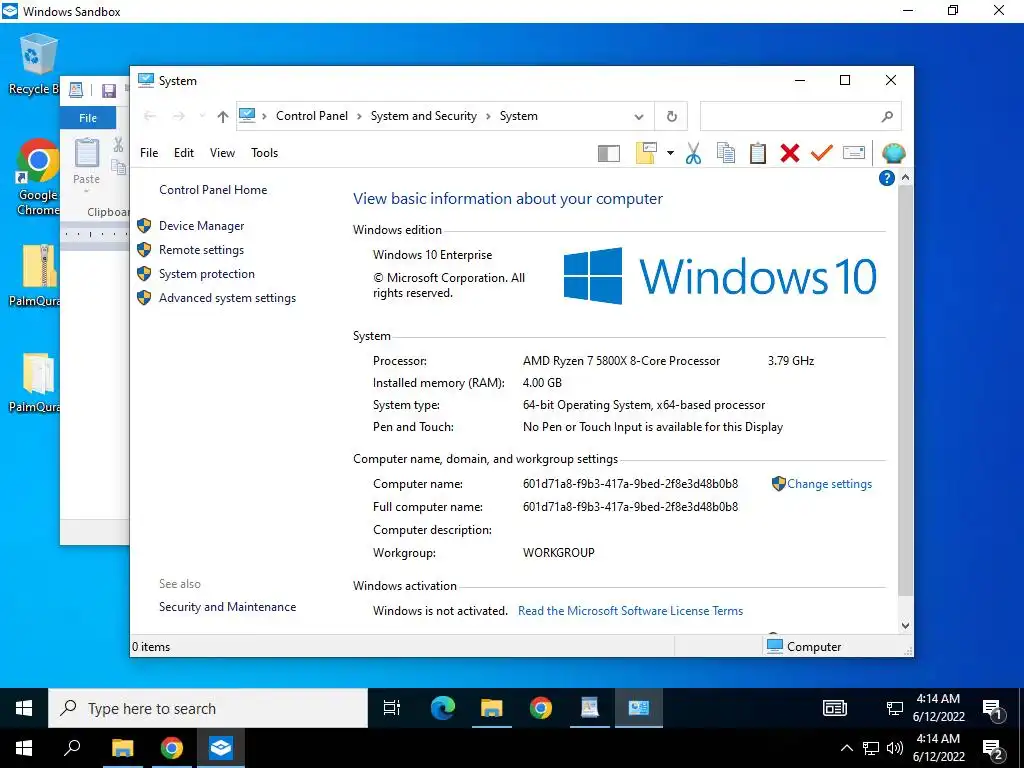1024x768 pixels.
Task: Click Chrome in the sandbox taskbar
Action: [540, 709]
